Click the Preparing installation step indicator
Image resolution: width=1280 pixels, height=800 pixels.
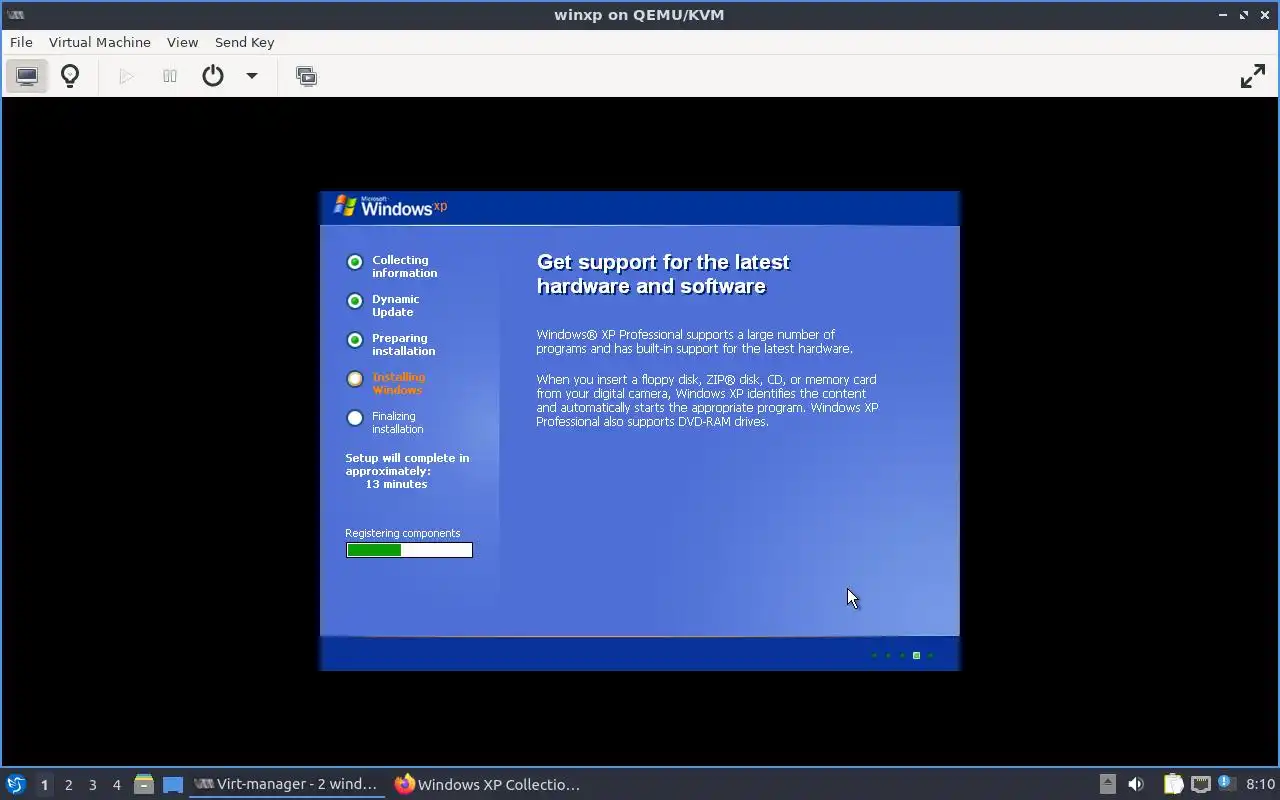354,340
